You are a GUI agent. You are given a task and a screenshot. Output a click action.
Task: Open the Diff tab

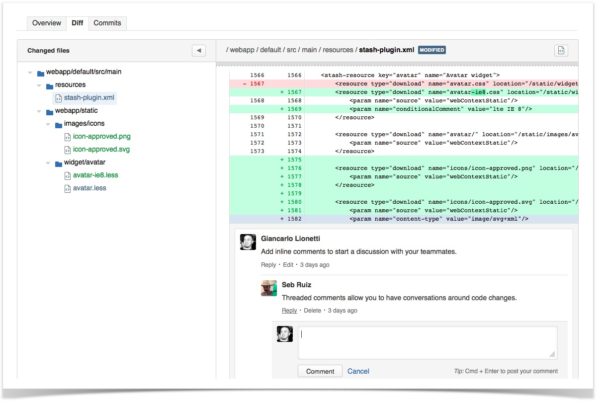[77, 22]
